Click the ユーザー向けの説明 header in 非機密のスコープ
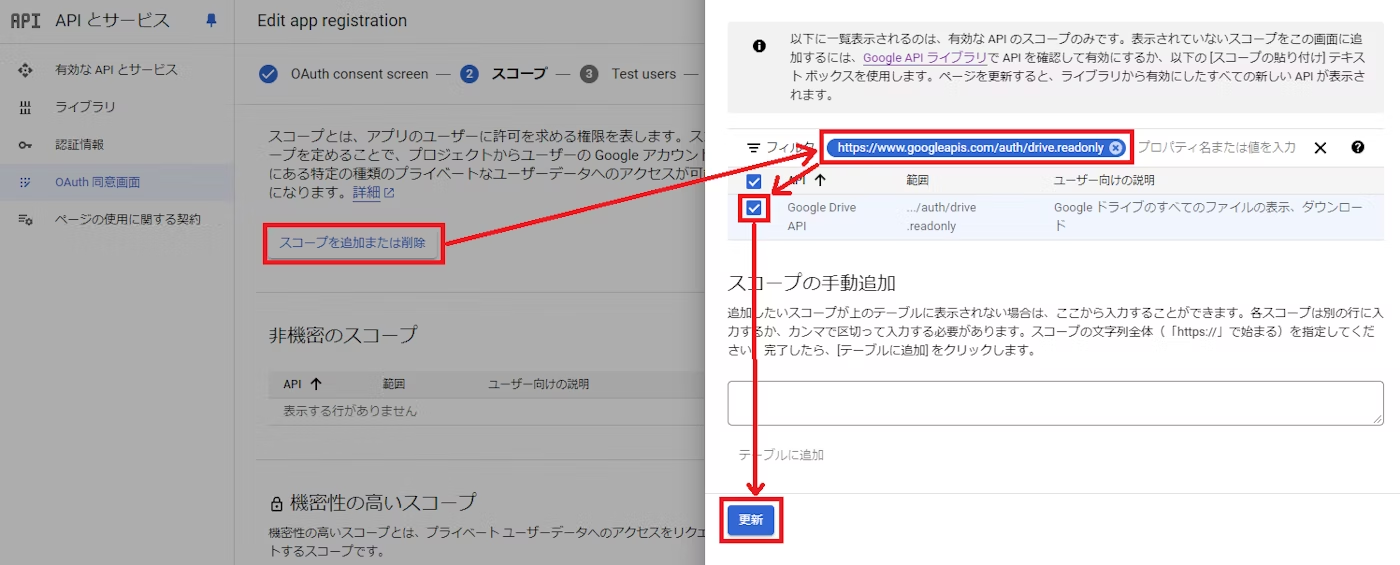This screenshot has width=1400, height=565. pyautogui.click(x=538, y=384)
